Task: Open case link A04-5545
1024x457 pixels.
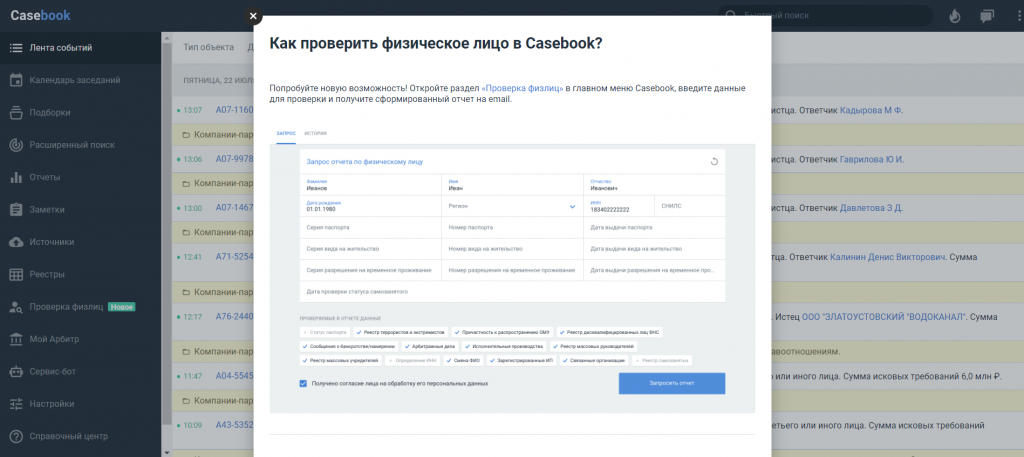Action: (234, 376)
